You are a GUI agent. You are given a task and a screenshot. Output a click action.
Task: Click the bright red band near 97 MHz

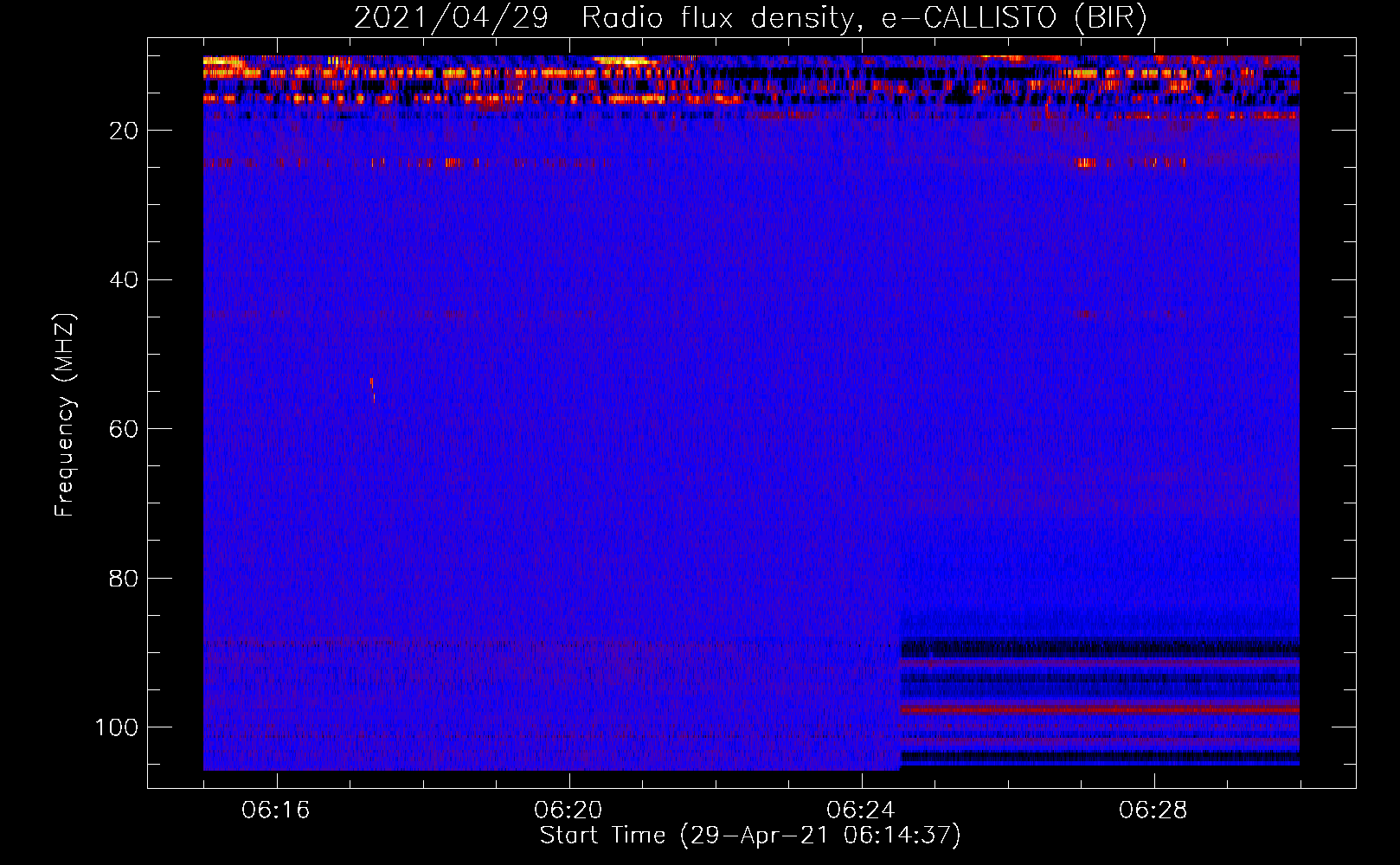1100,708
